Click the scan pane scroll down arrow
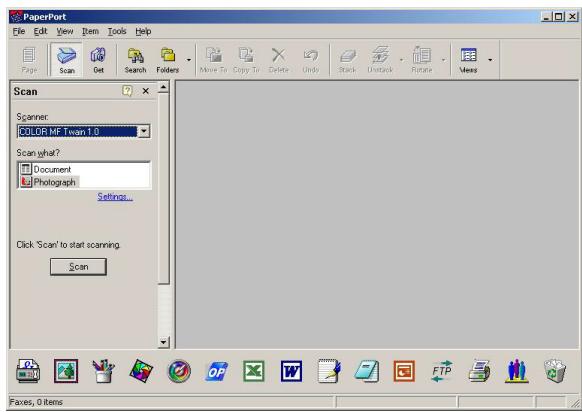This screenshot has width=582, height=412. [x=163, y=342]
